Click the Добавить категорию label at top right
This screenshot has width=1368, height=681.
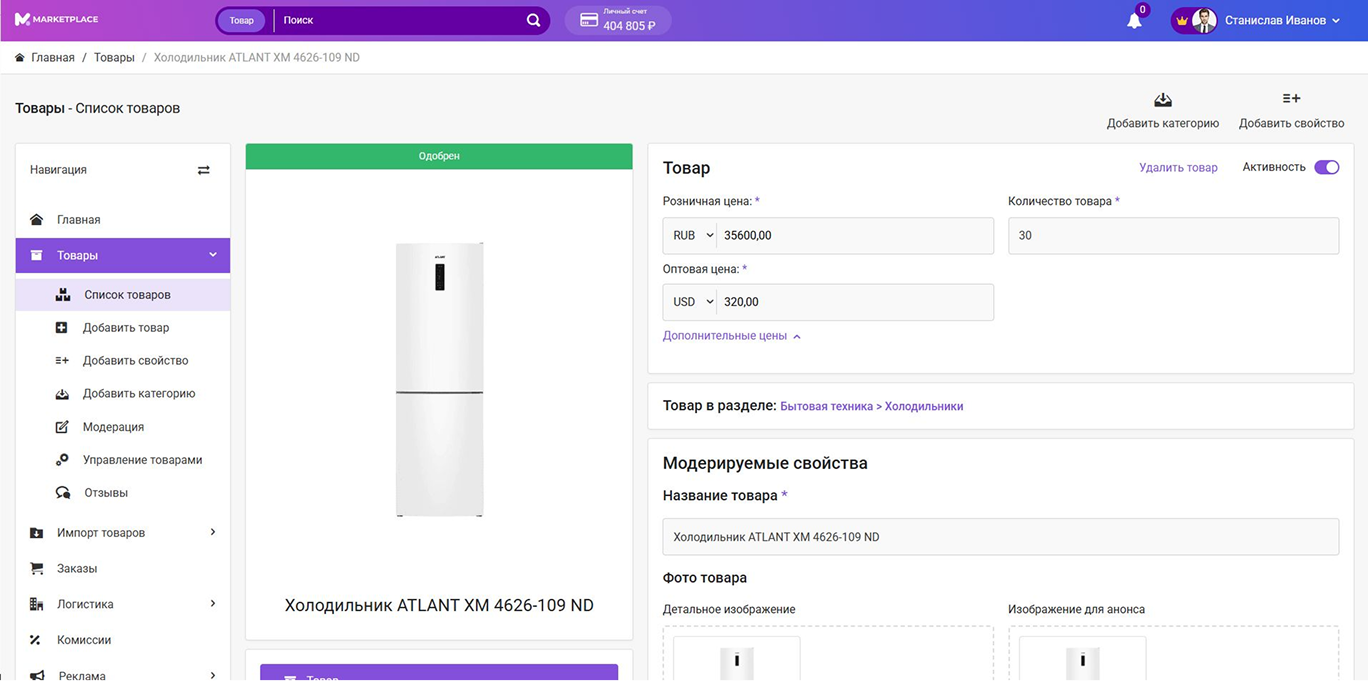1163,124
